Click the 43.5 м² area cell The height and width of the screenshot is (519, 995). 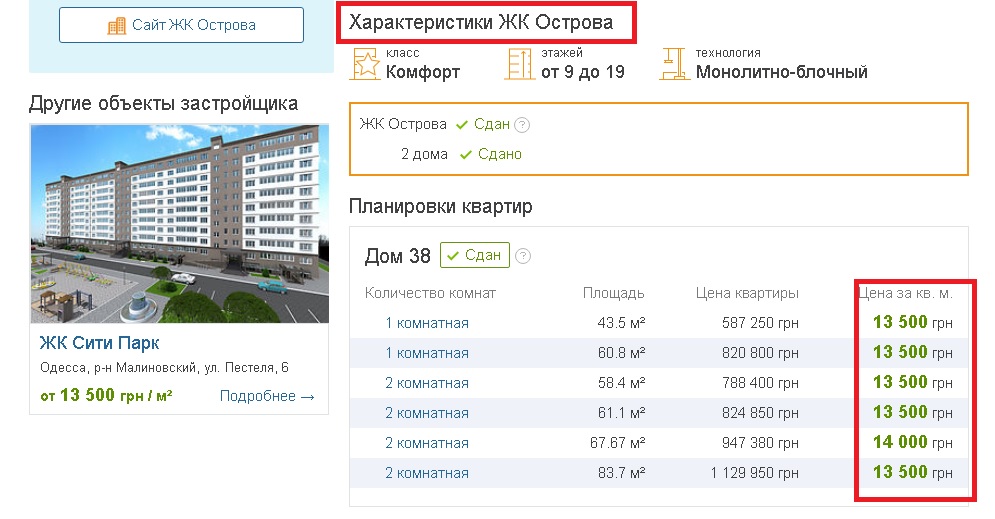pyautogui.click(x=621, y=323)
